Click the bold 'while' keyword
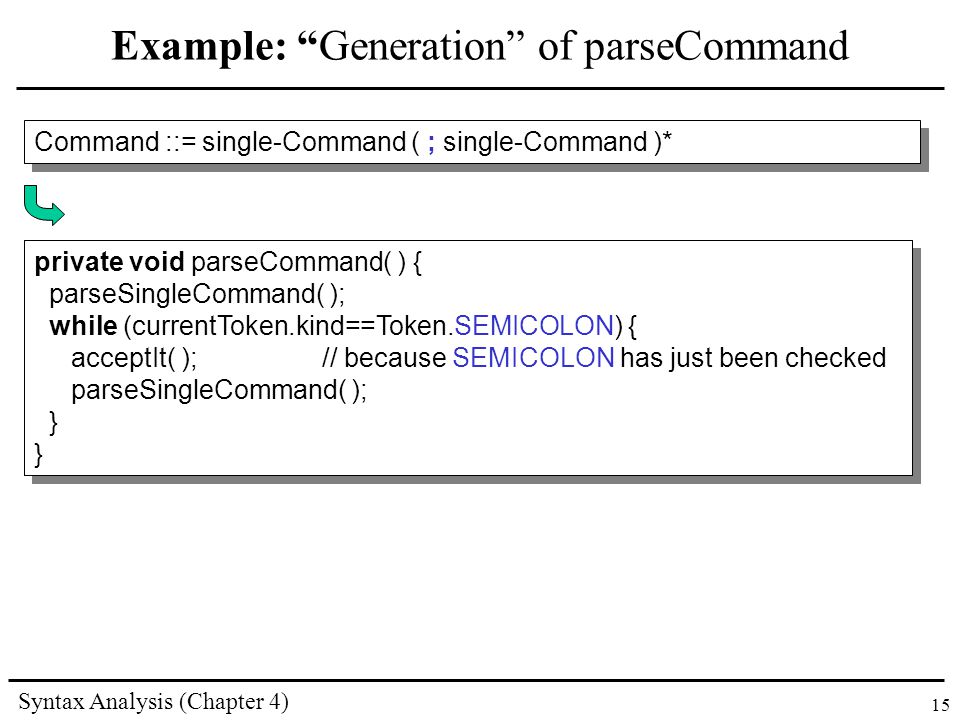The height and width of the screenshot is (720, 960). (83, 326)
